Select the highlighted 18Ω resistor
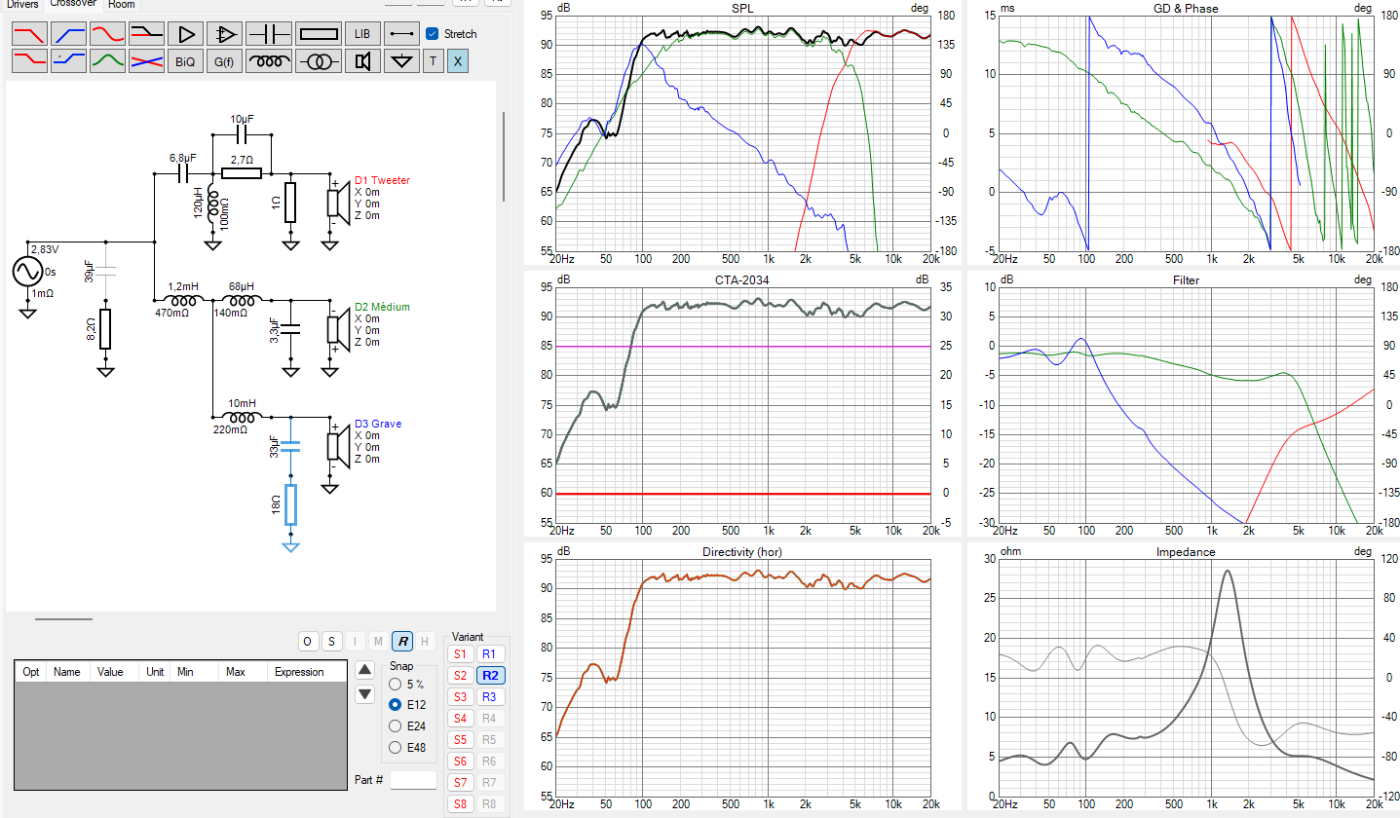1400x818 pixels. [x=290, y=505]
